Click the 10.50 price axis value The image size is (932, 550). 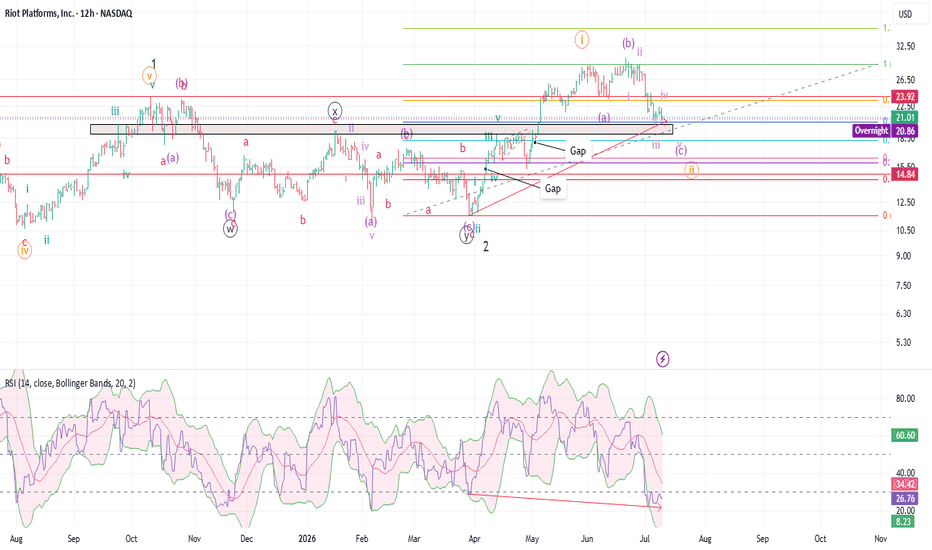click(905, 230)
